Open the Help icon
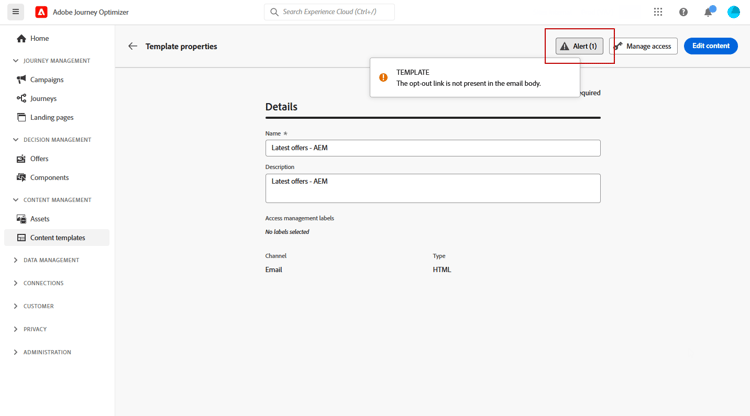 683,12
